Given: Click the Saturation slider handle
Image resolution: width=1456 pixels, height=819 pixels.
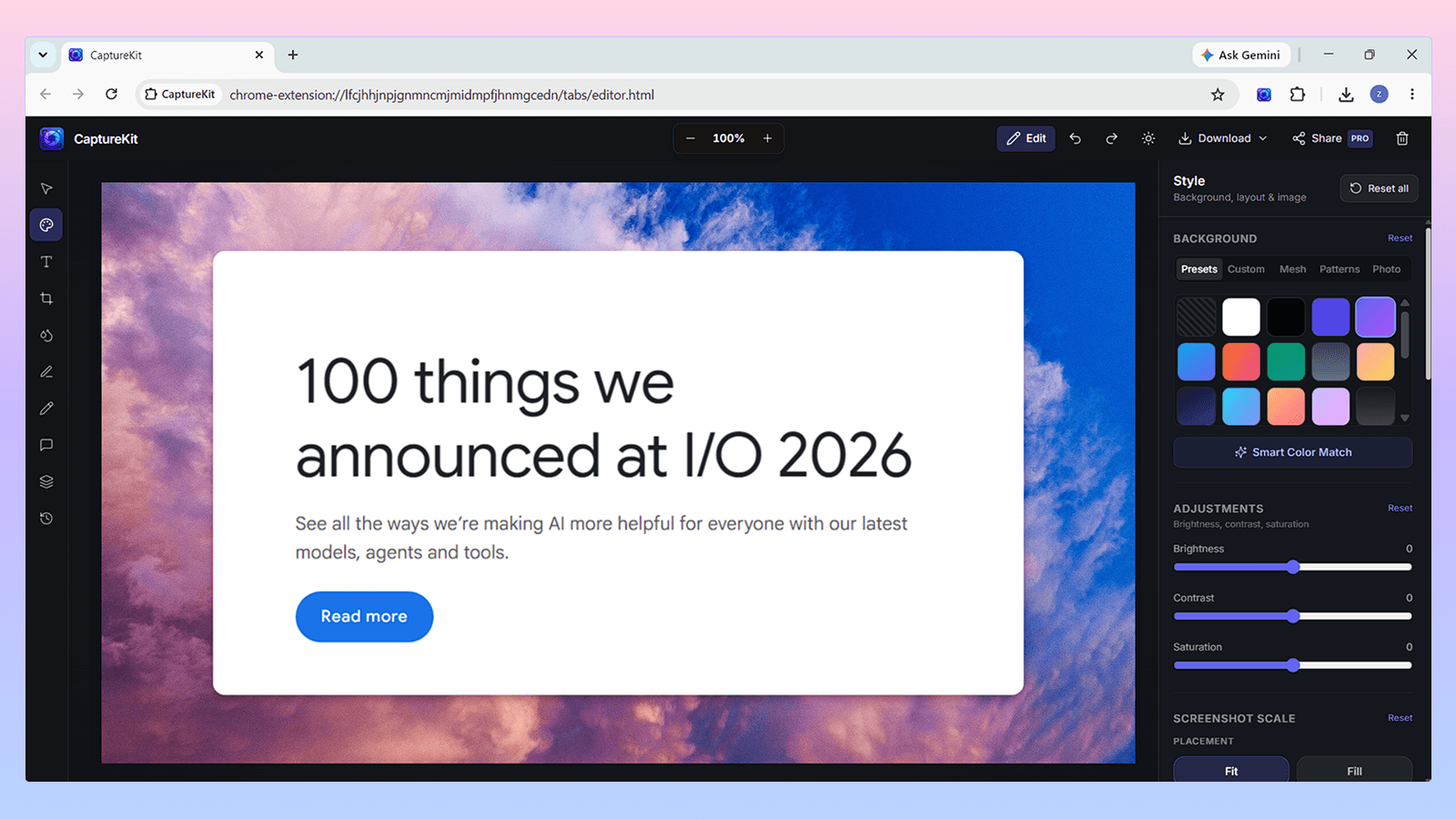Looking at the screenshot, I should point(1293,665).
